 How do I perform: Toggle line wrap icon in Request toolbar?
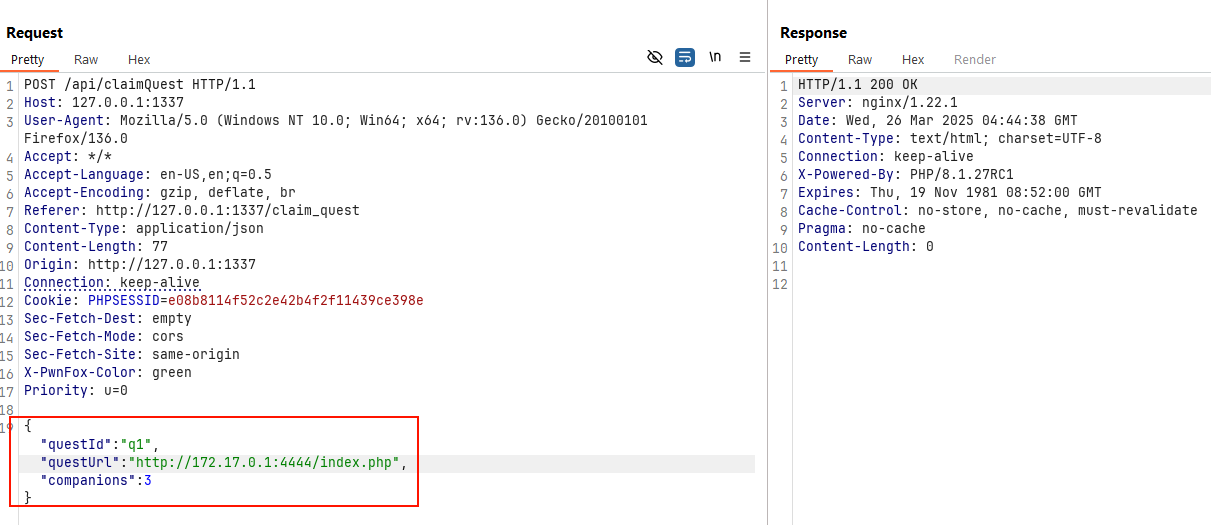click(x=685, y=58)
